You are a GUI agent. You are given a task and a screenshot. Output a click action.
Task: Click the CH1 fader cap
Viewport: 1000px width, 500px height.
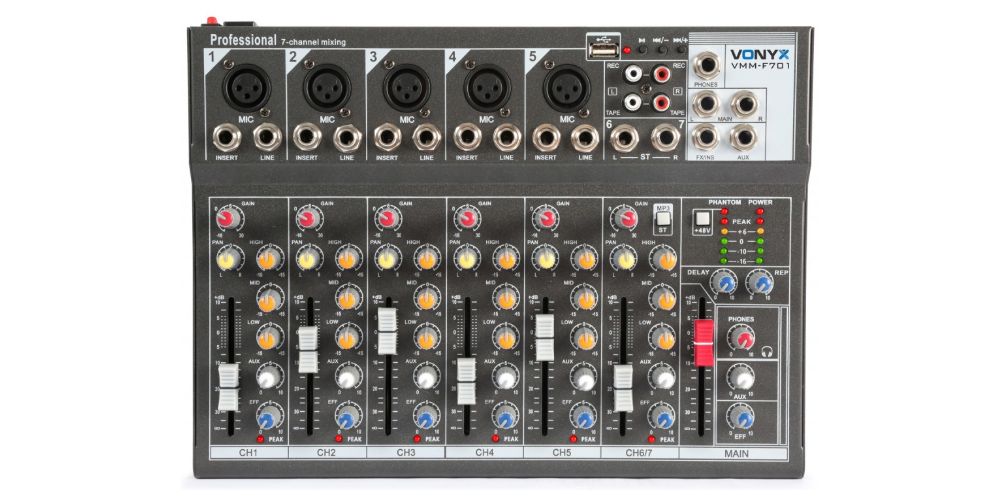(228, 387)
